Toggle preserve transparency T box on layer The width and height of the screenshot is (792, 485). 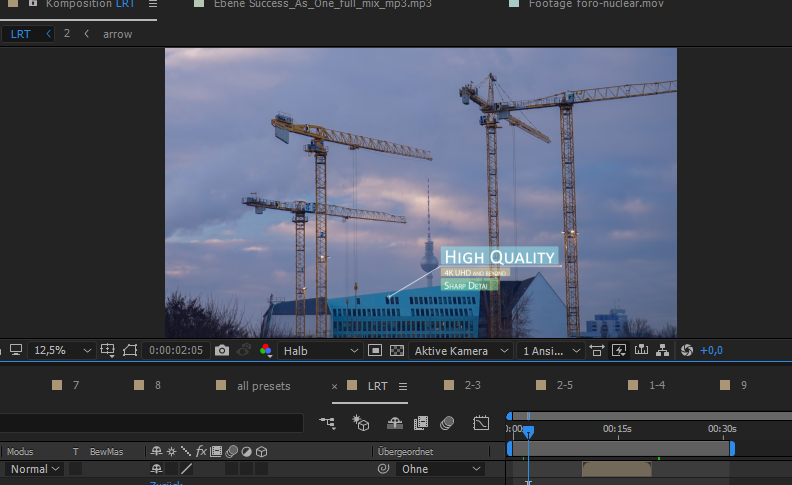[75, 469]
